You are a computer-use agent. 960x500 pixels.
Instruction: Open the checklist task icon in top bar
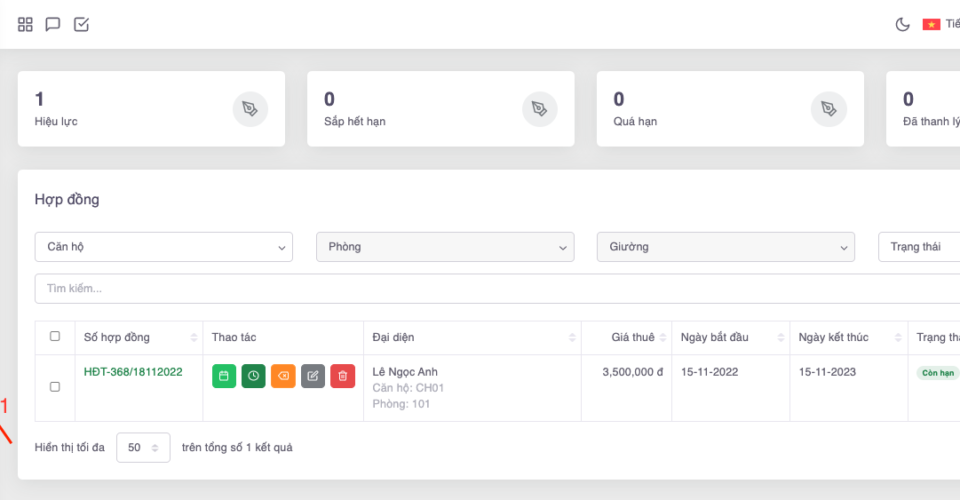82,24
